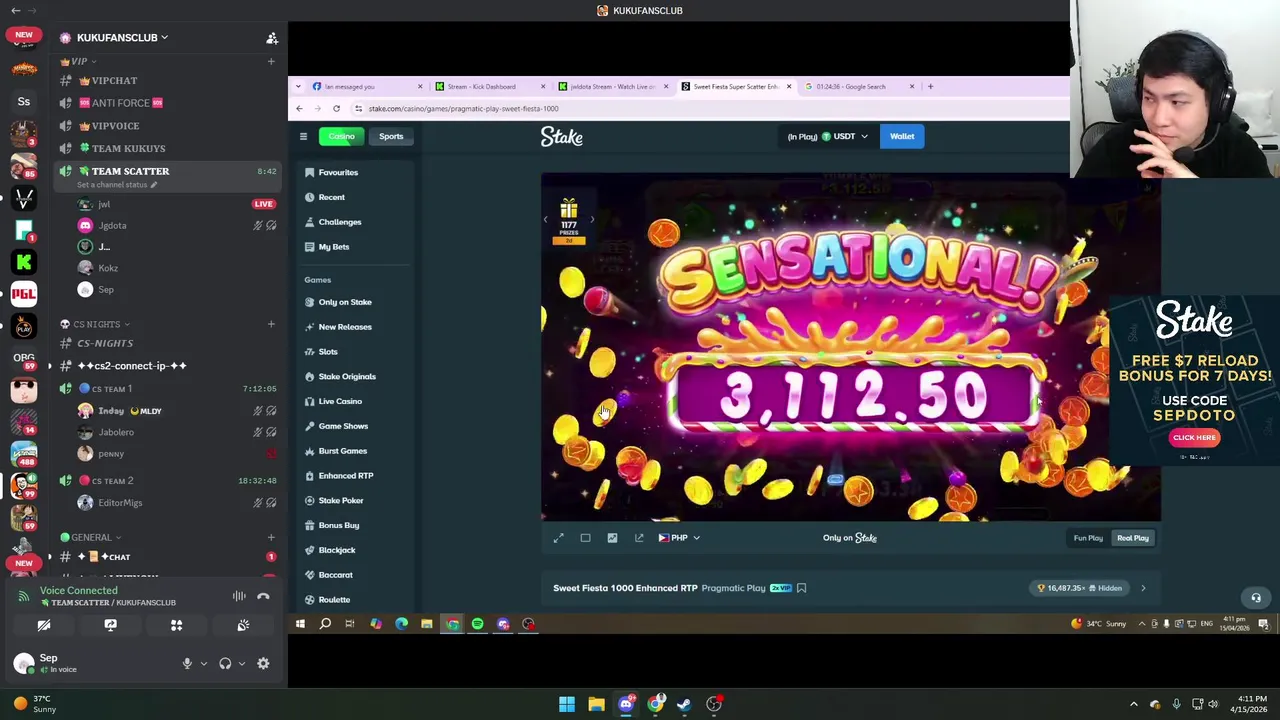Click the SEPDOTO Click Here banner button
Screen dimensions: 1280x720
click(1194, 437)
